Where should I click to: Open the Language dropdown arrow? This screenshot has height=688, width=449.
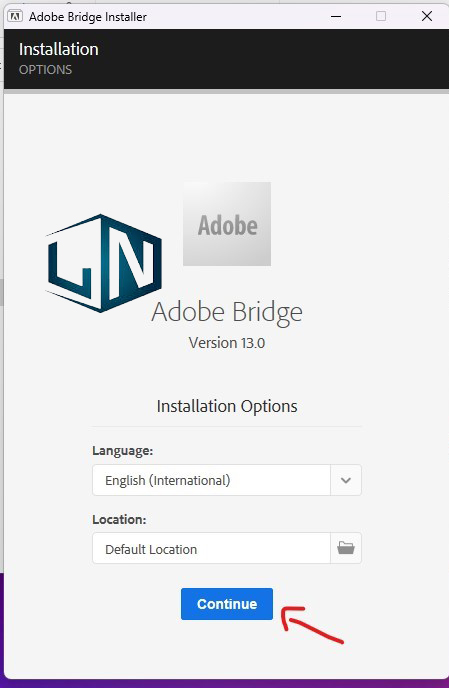(346, 480)
